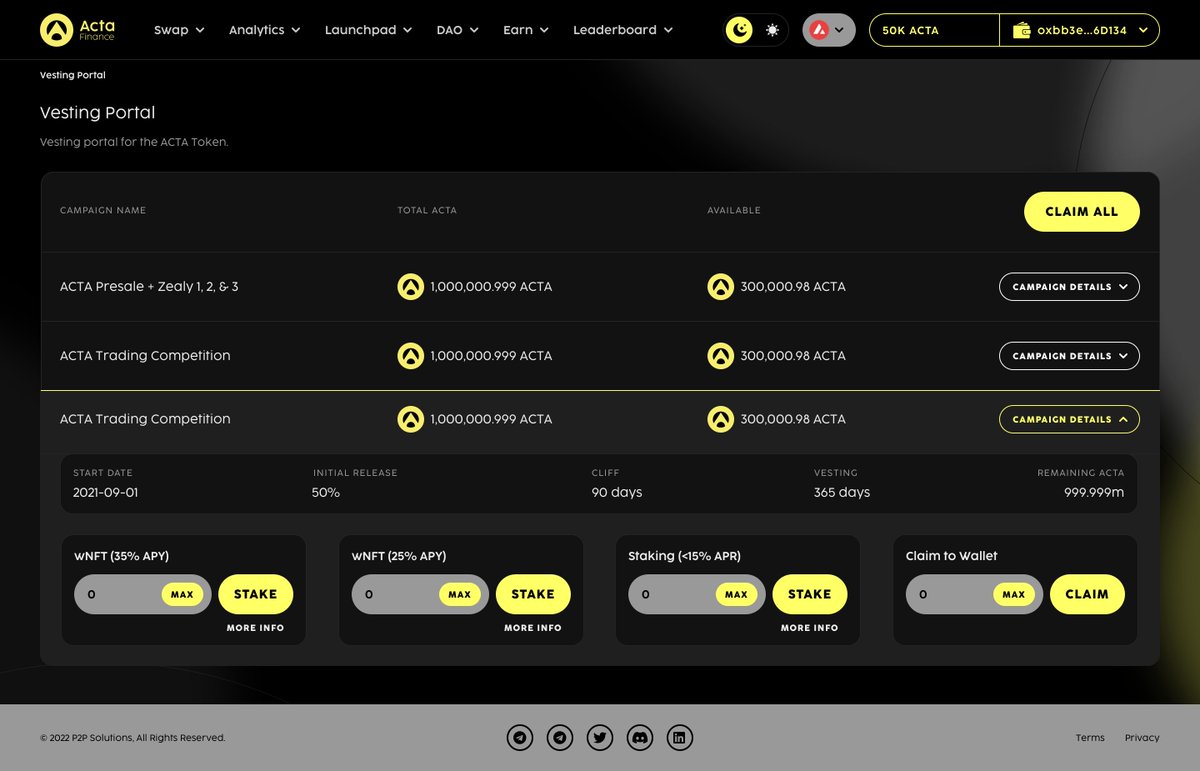Collapse Campaign Details of expanded Trading Competition
The width and height of the screenshot is (1200, 771).
click(x=1069, y=420)
